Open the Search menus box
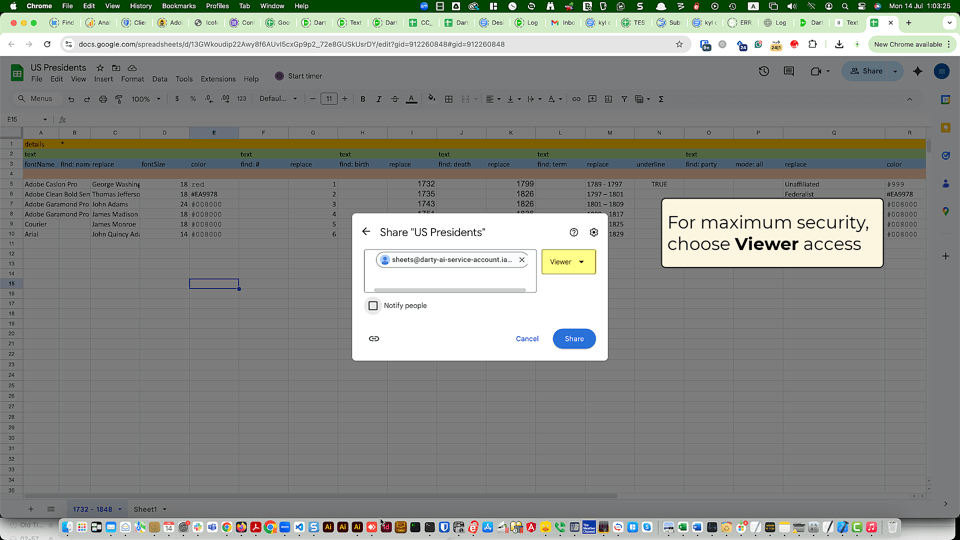Viewport: 960px width, 540px height. pos(36,99)
